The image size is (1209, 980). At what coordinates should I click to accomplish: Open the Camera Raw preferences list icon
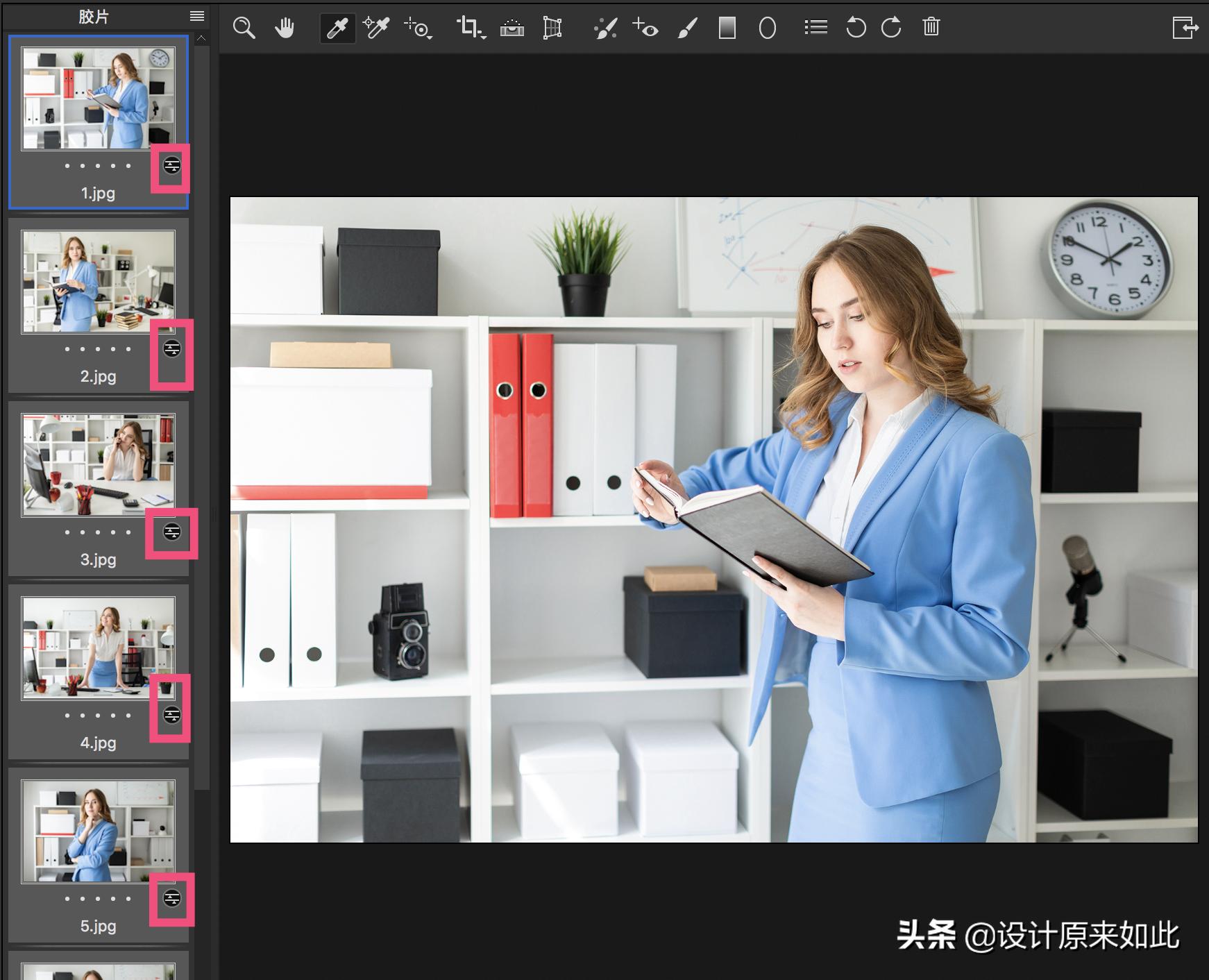pyautogui.click(x=815, y=28)
